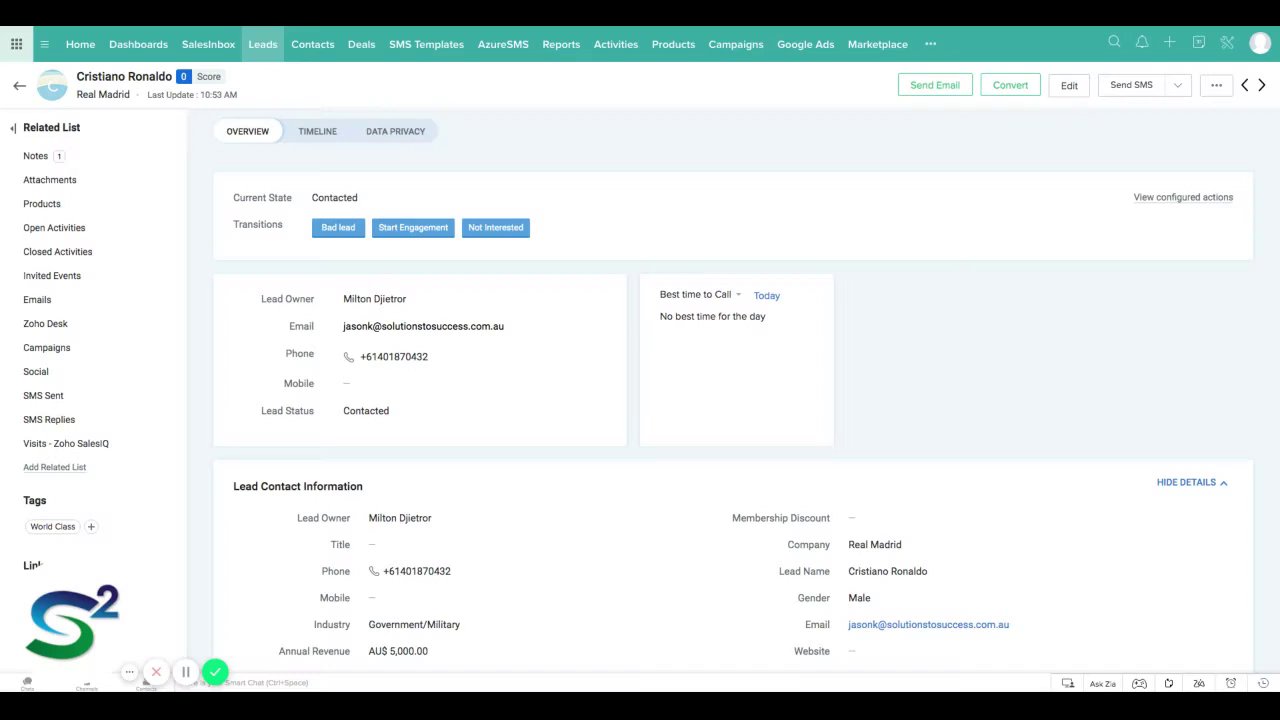Open the search magnifier in top bar

click(x=1114, y=42)
